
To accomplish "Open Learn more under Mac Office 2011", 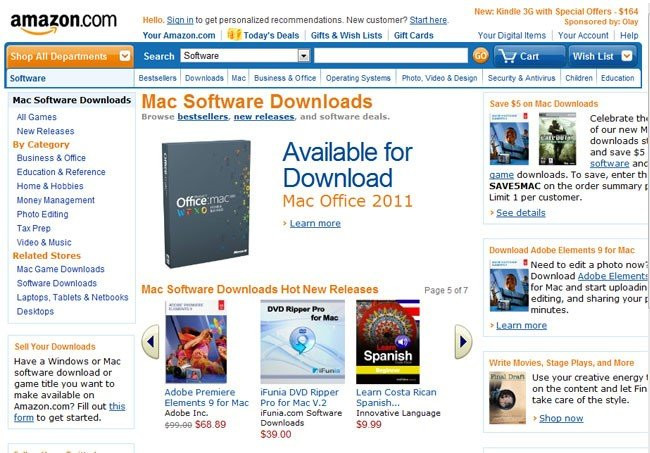I will tap(315, 223).
